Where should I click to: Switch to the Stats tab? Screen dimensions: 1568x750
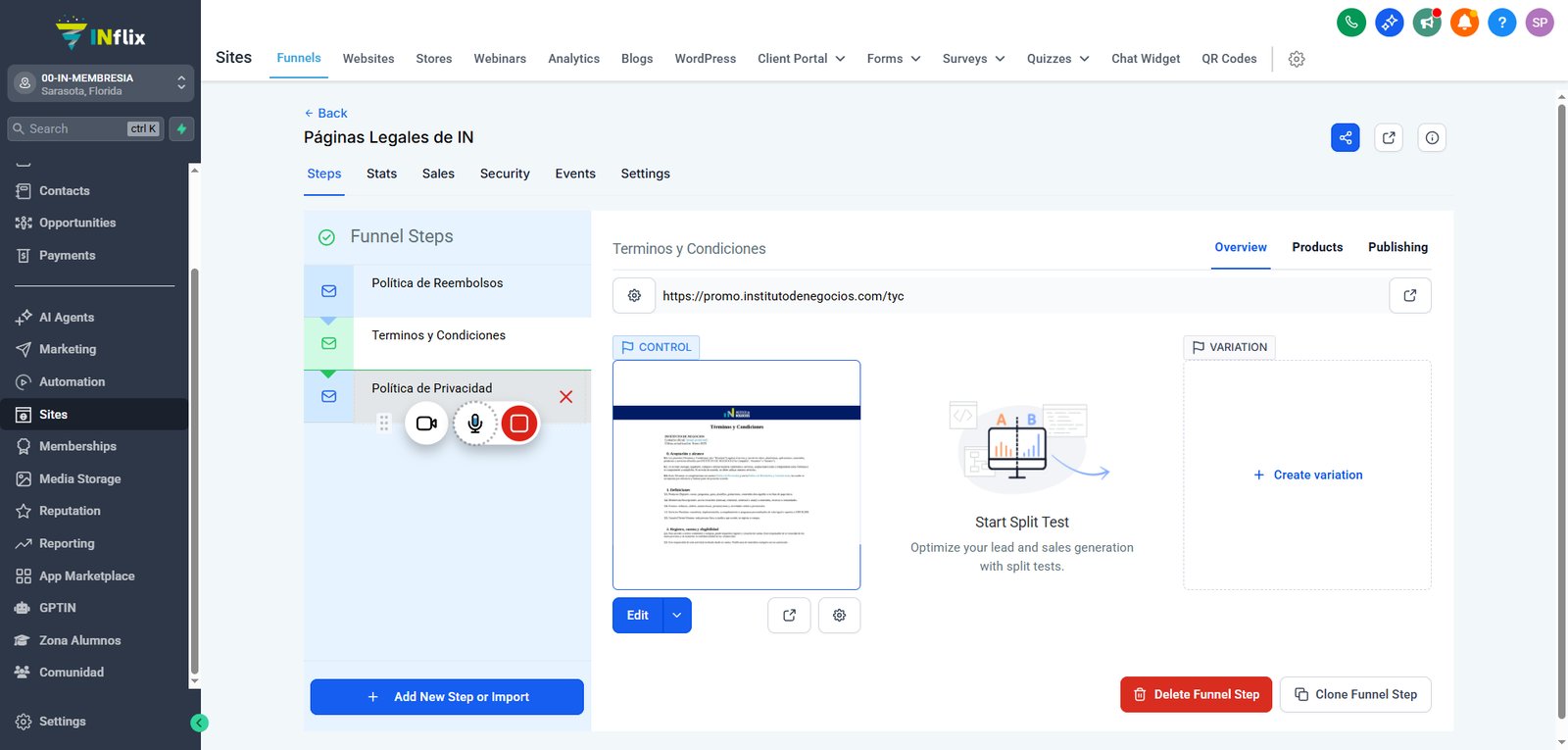click(x=381, y=174)
